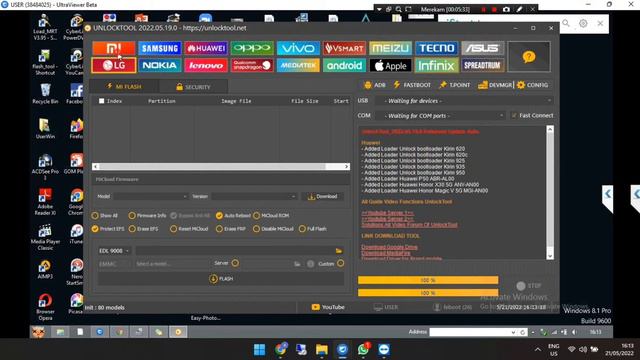The image size is (640, 360).
Task: Click the upper 100% progress bar
Action: click(x=428, y=280)
